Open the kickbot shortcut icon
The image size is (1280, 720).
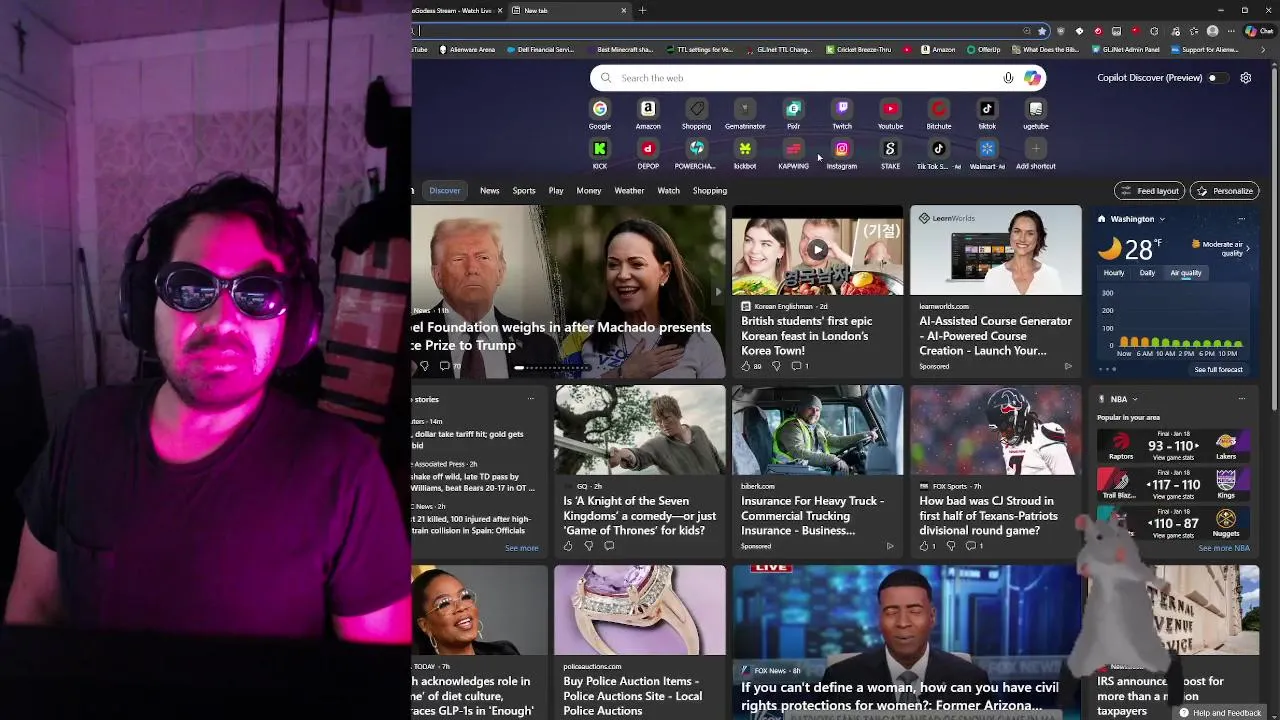[745, 148]
